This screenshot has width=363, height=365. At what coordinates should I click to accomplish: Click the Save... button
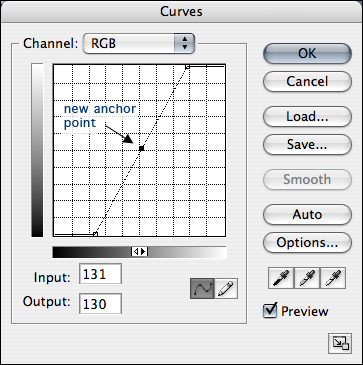[307, 144]
